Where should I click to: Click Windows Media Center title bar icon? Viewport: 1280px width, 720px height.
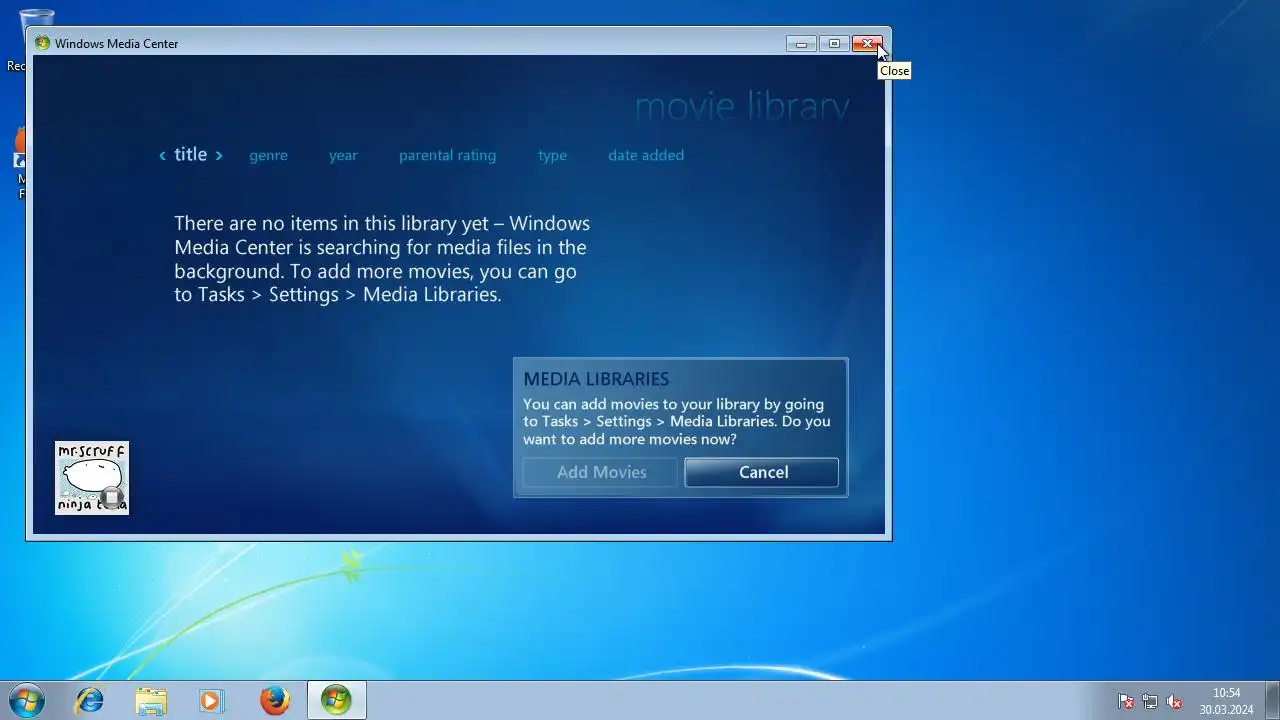[x=42, y=43]
